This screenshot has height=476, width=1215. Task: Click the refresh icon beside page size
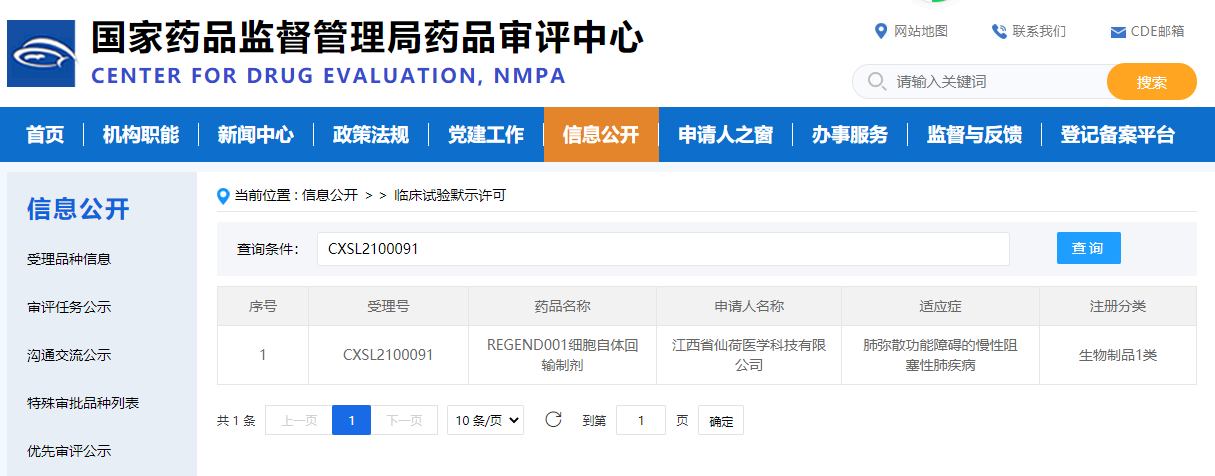click(553, 420)
